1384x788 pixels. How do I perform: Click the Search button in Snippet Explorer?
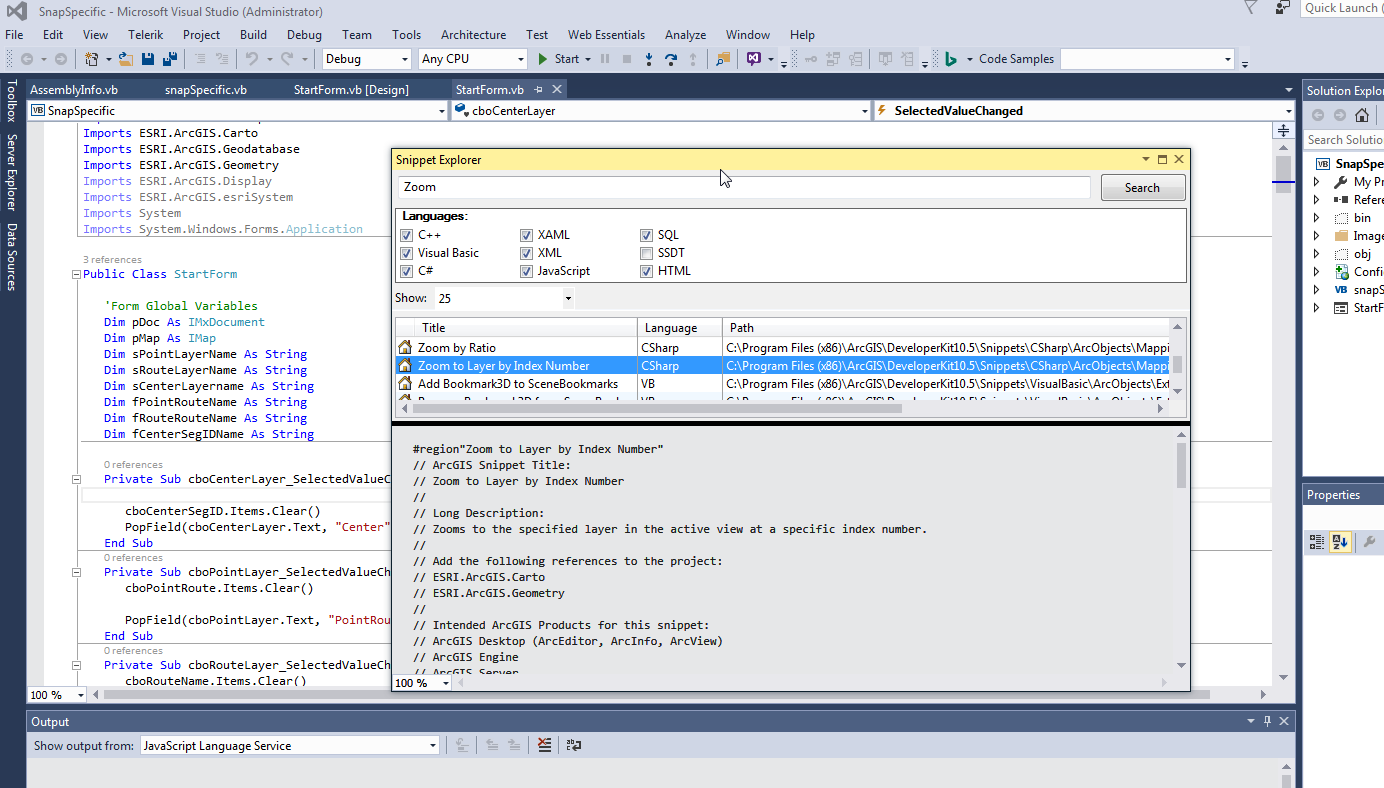pyautogui.click(x=1142, y=187)
